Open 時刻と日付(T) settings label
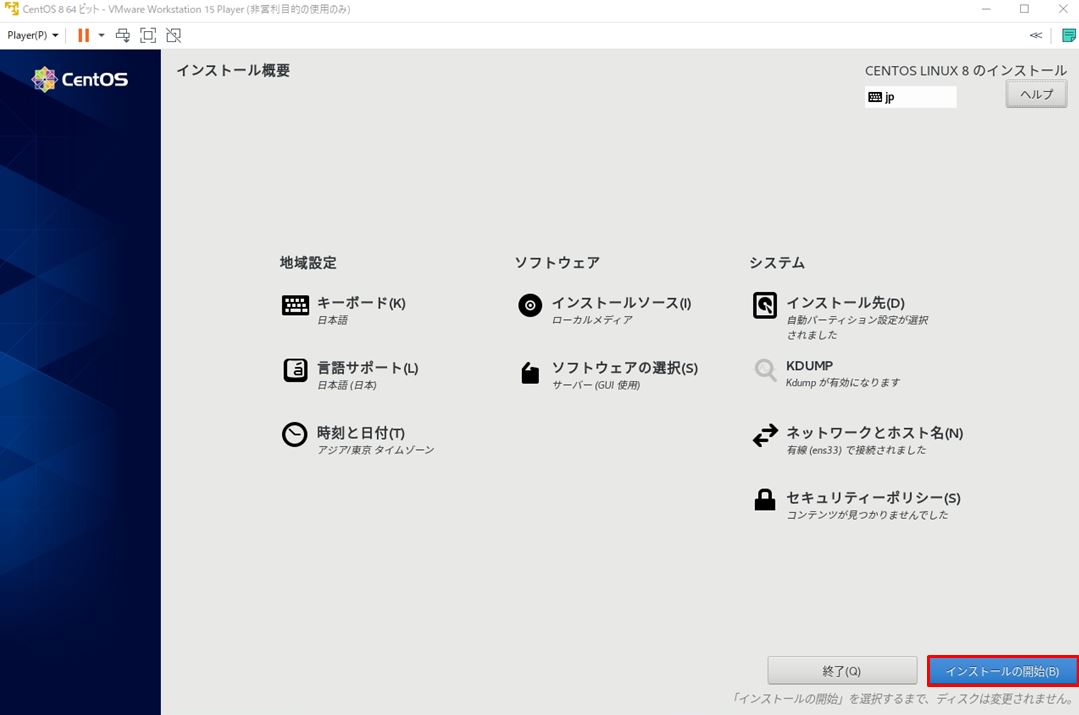Viewport: 1079px width, 715px height. [361, 433]
